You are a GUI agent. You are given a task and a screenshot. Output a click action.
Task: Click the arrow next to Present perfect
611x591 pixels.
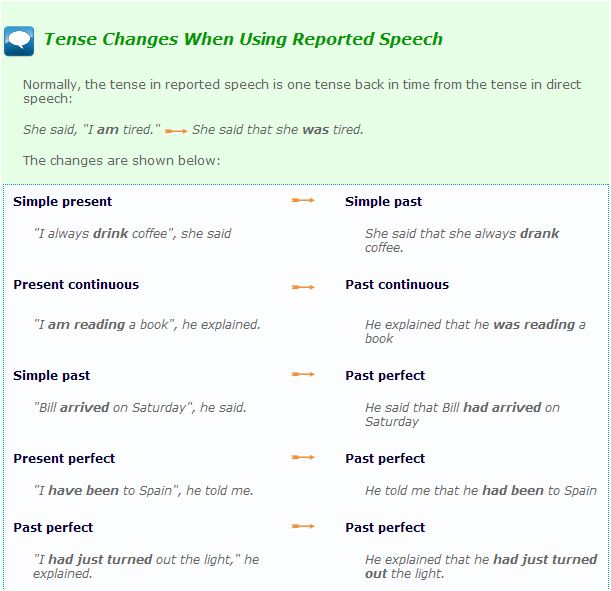tap(302, 458)
